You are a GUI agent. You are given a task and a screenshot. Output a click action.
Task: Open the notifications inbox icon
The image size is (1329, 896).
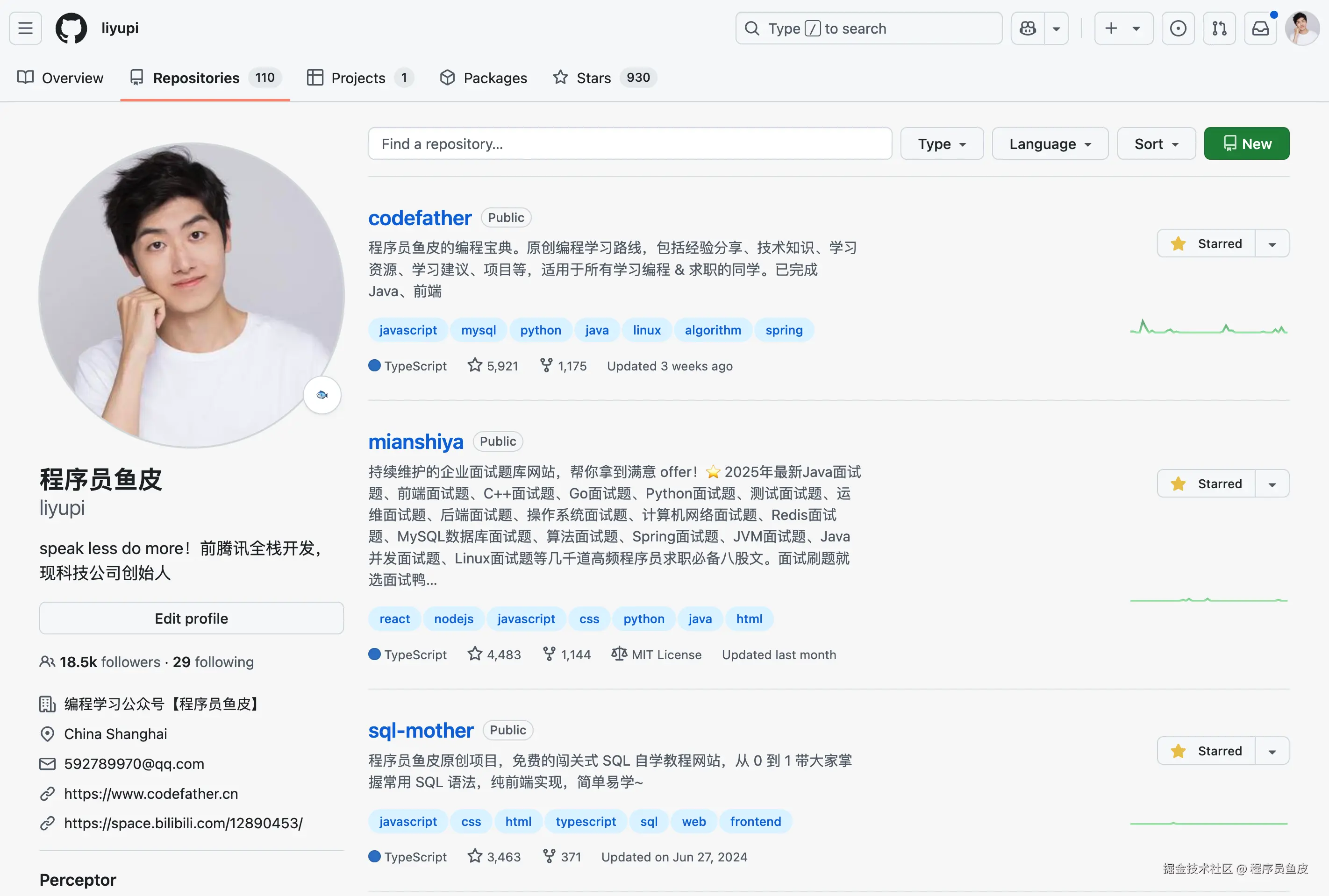click(x=1260, y=28)
